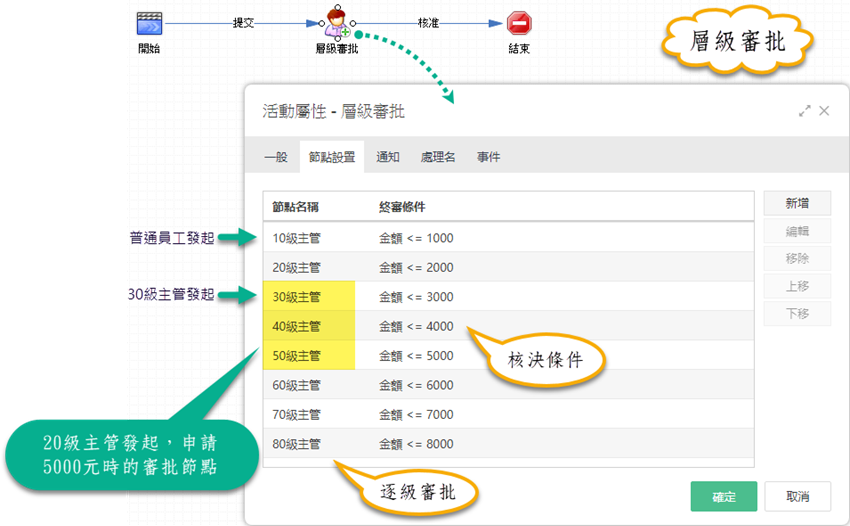Click the condition 金額 <= 3000

[x=416, y=297]
